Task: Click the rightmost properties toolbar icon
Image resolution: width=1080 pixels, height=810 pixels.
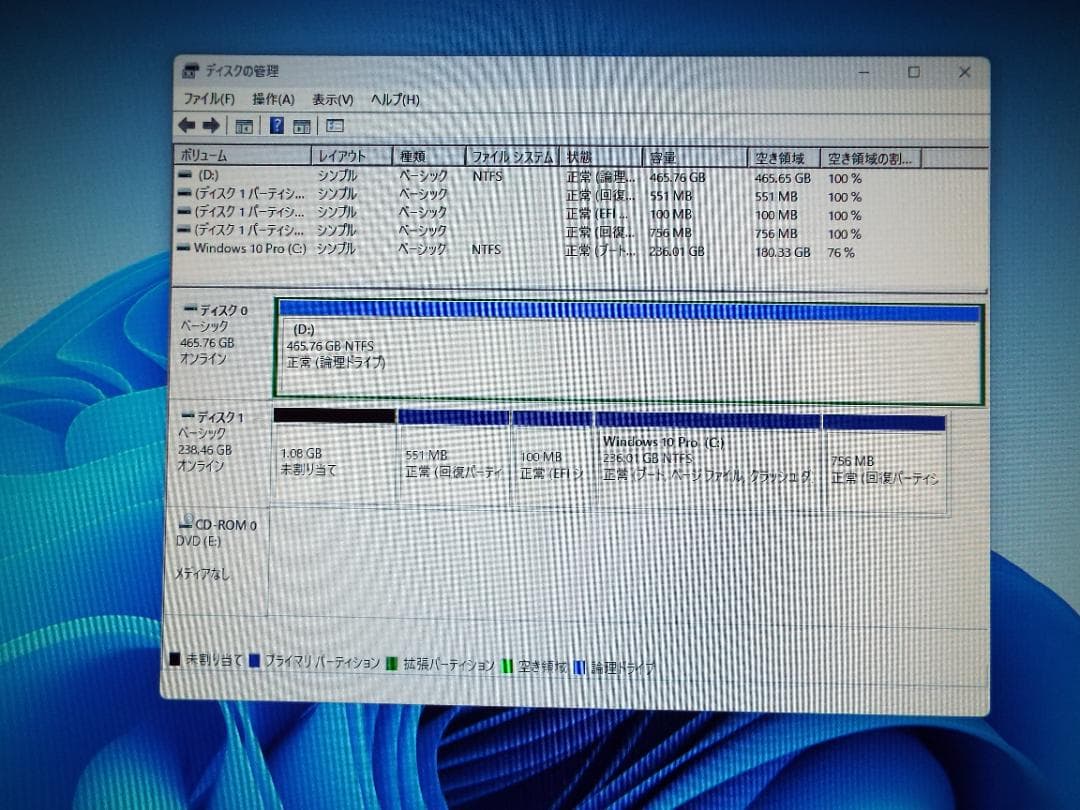Action: (333, 124)
